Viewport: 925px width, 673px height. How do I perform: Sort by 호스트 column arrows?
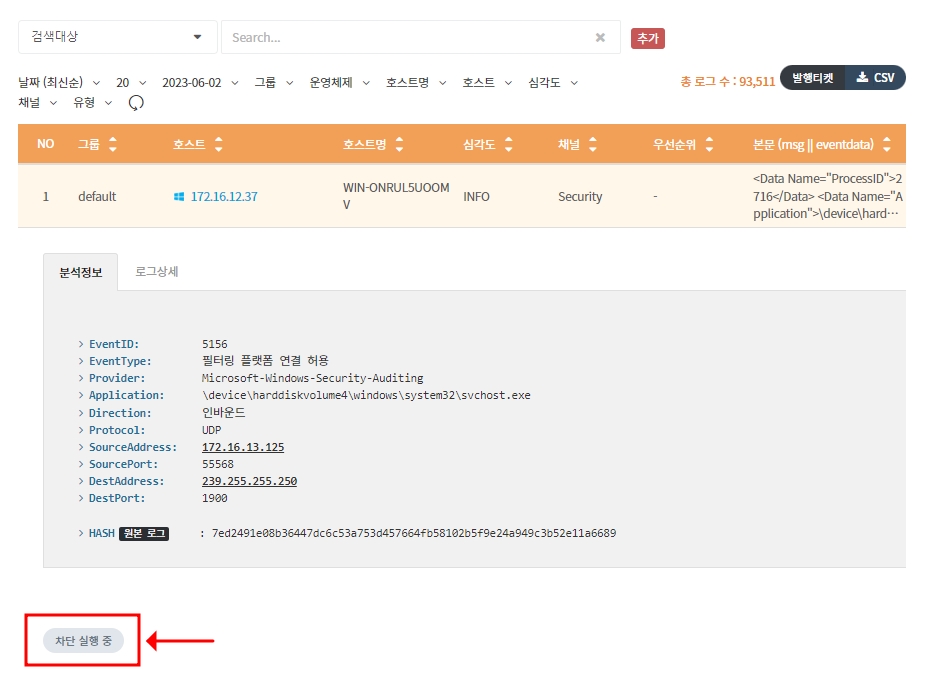coord(218,145)
